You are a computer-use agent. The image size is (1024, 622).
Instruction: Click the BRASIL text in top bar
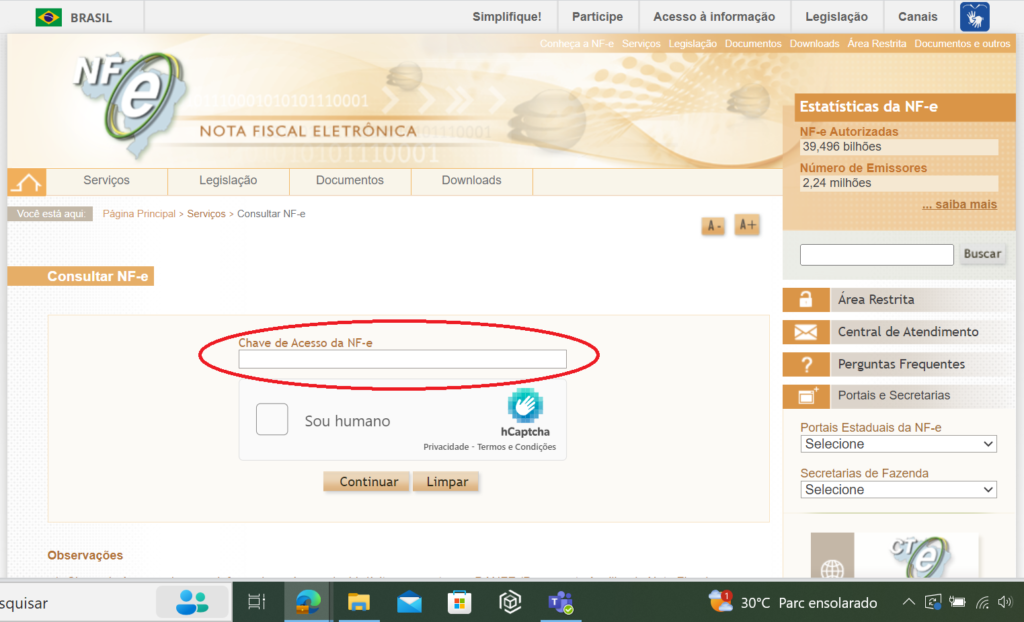coord(91,18)
